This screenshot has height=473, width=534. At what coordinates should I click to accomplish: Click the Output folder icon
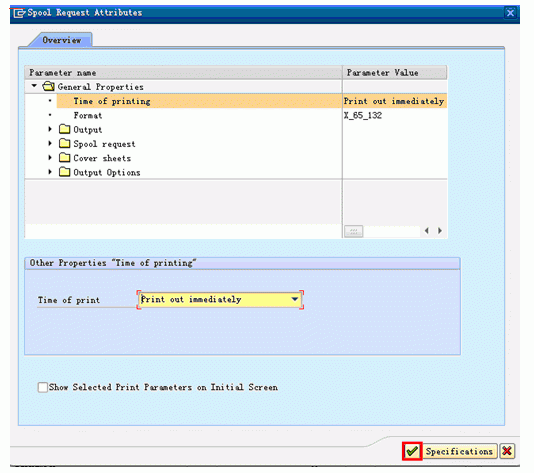pos(64,129)
